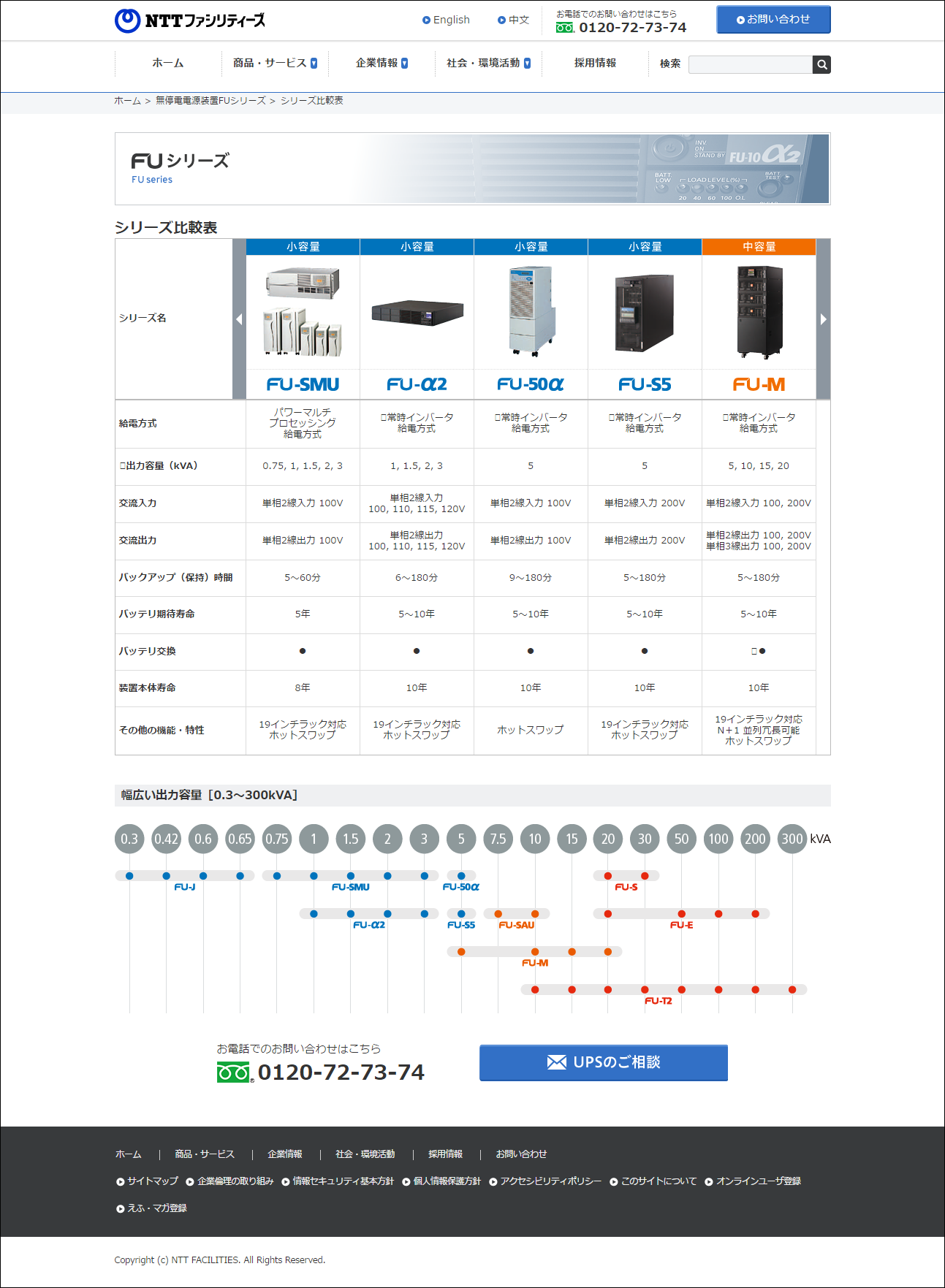The width and height of the screenshot is (945, 1288).
Task: Click the free-dial icon beside header phone number
Action: [x=565, y=28]
